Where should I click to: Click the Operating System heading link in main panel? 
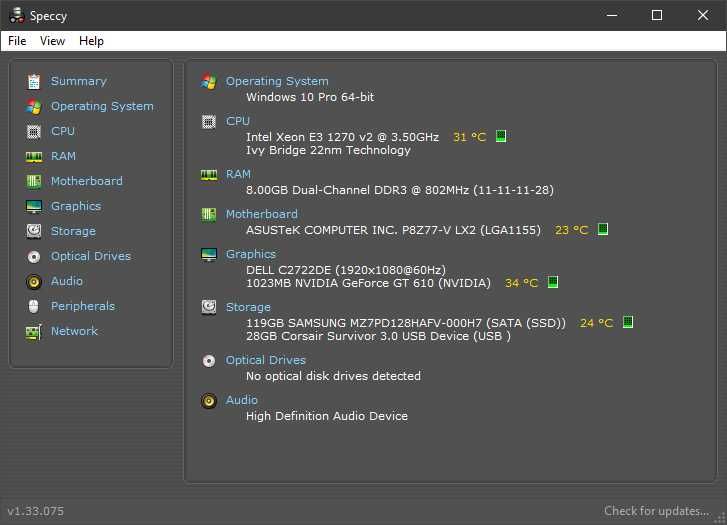(x=277, y=81)
